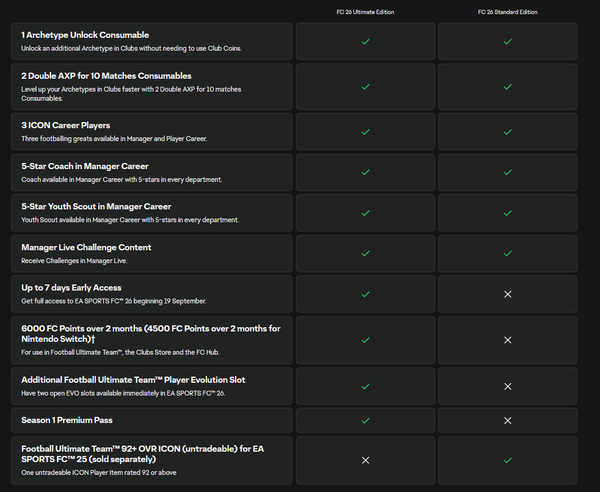Click Standard Edition X for Early Access row
Image resolution: width=600 pixels, height=492 pixels.
click(507, 294)
